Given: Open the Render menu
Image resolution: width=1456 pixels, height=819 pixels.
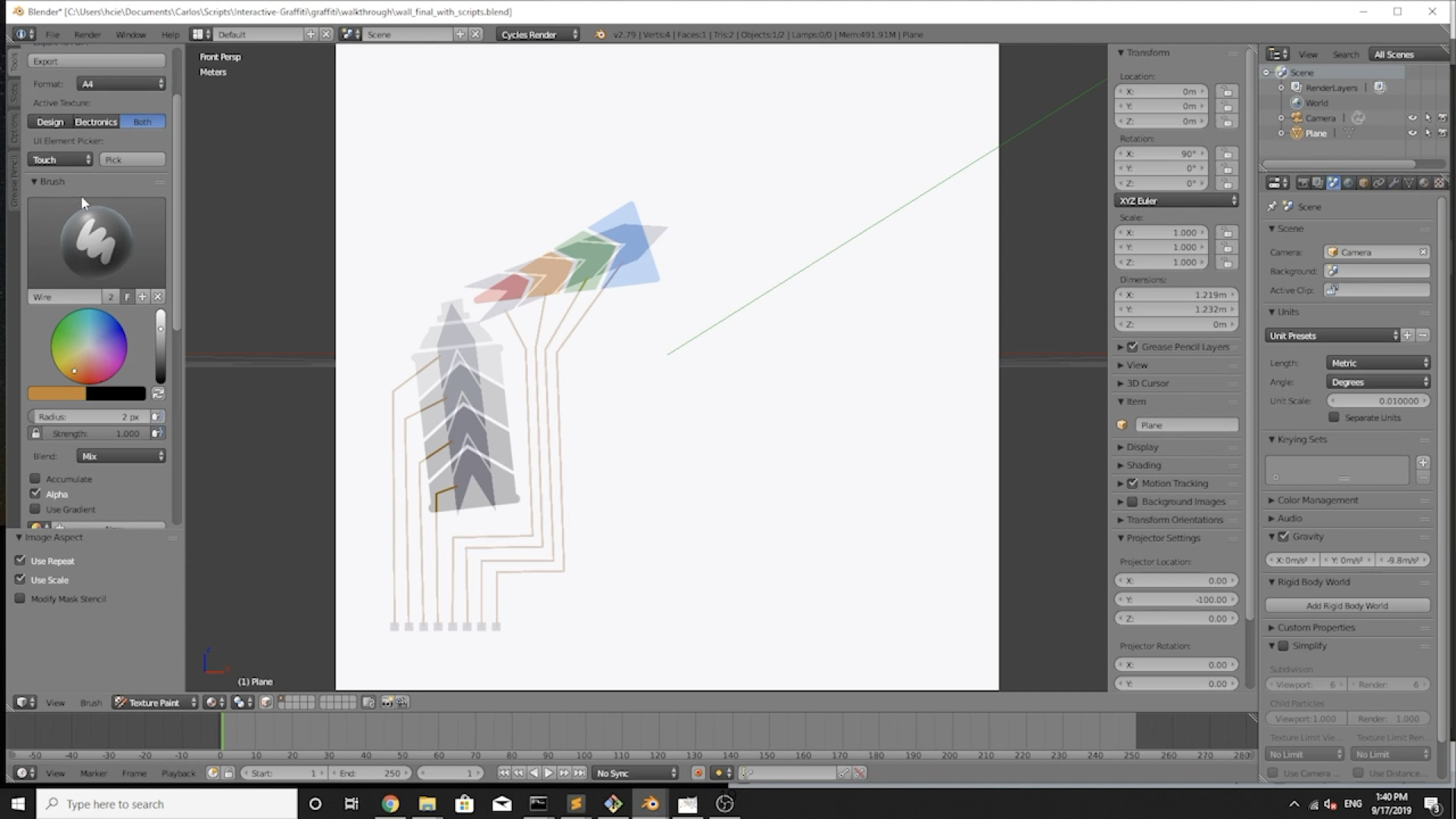Looking at the screenshot, I should pyautogui.click(x=87, y=34).
